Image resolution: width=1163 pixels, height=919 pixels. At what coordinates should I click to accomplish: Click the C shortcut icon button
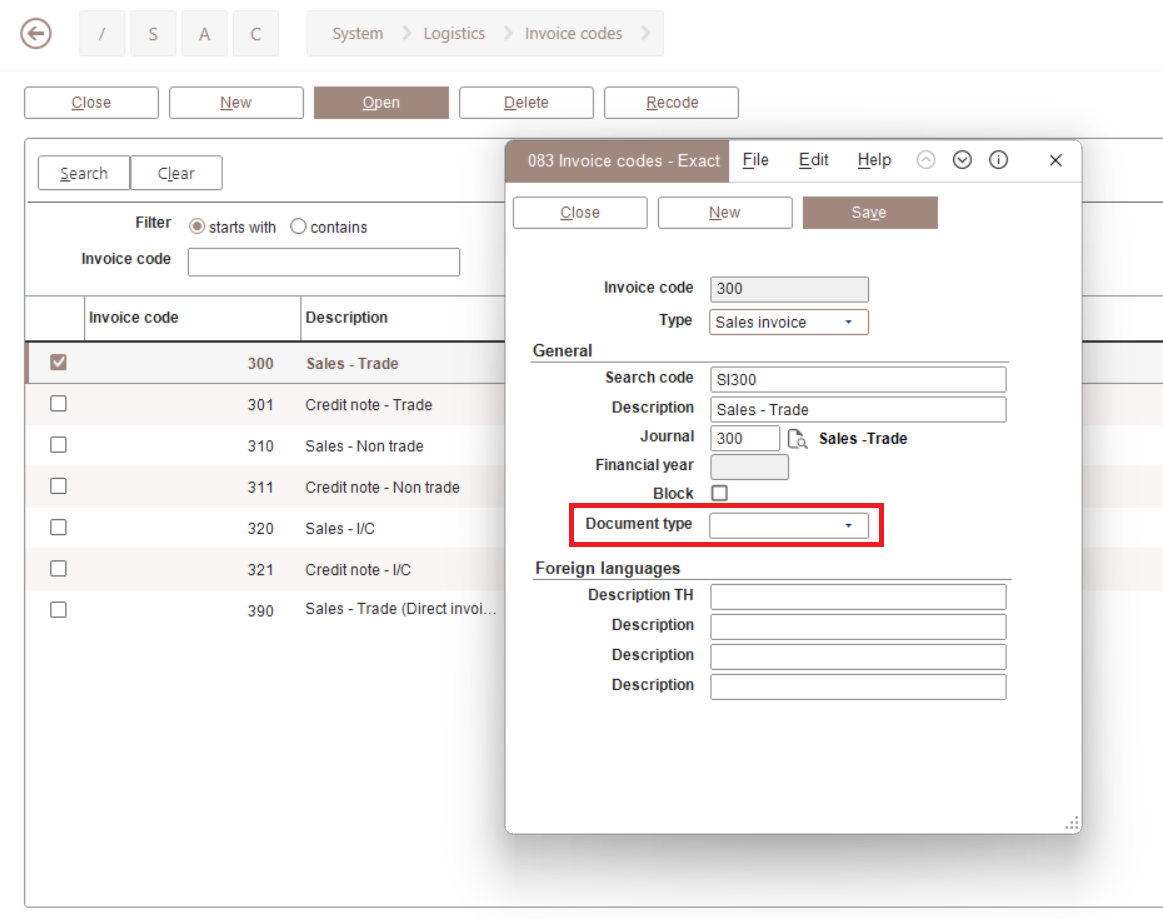tap(256, 34)
